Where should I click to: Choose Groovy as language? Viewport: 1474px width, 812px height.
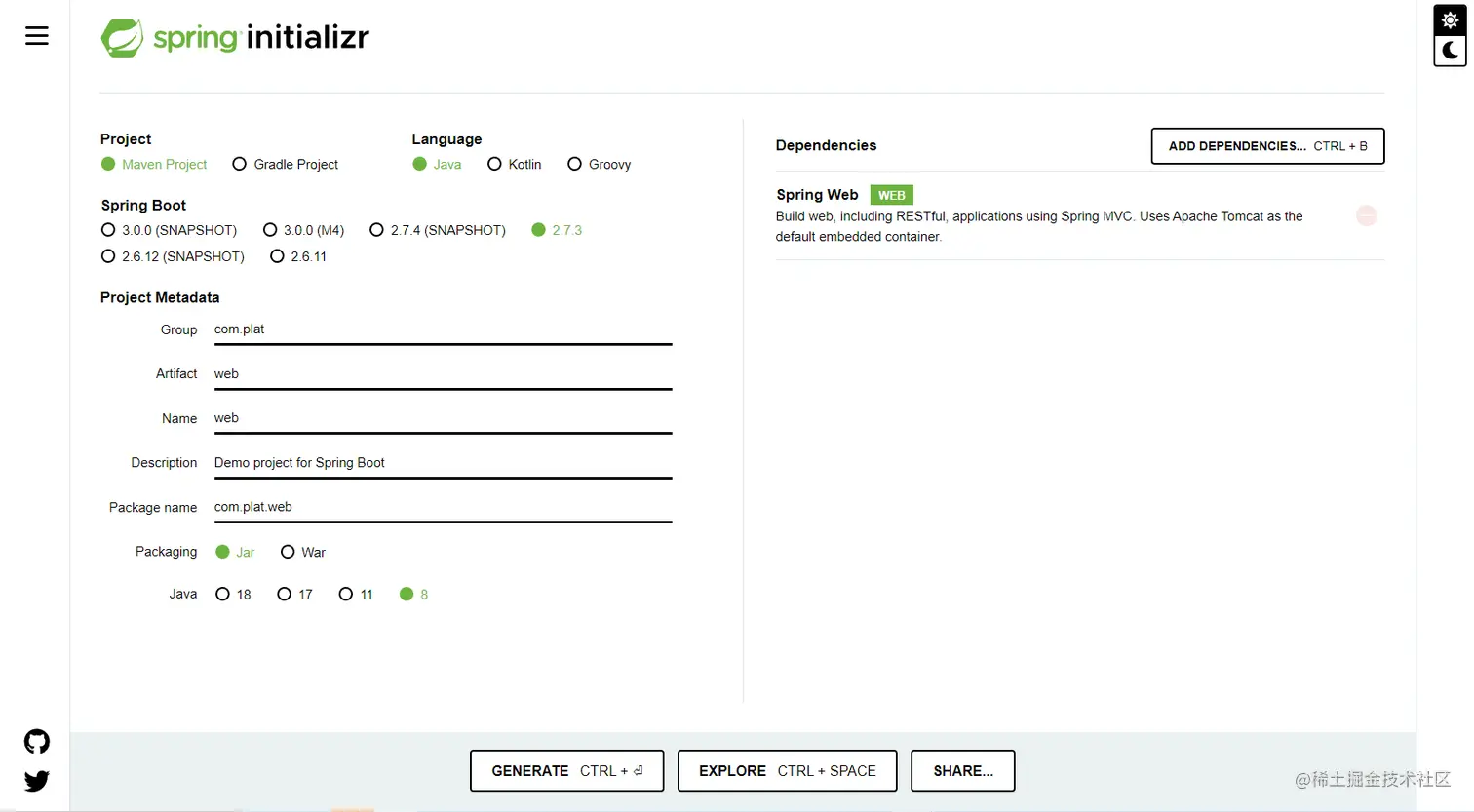click(600, 164)
